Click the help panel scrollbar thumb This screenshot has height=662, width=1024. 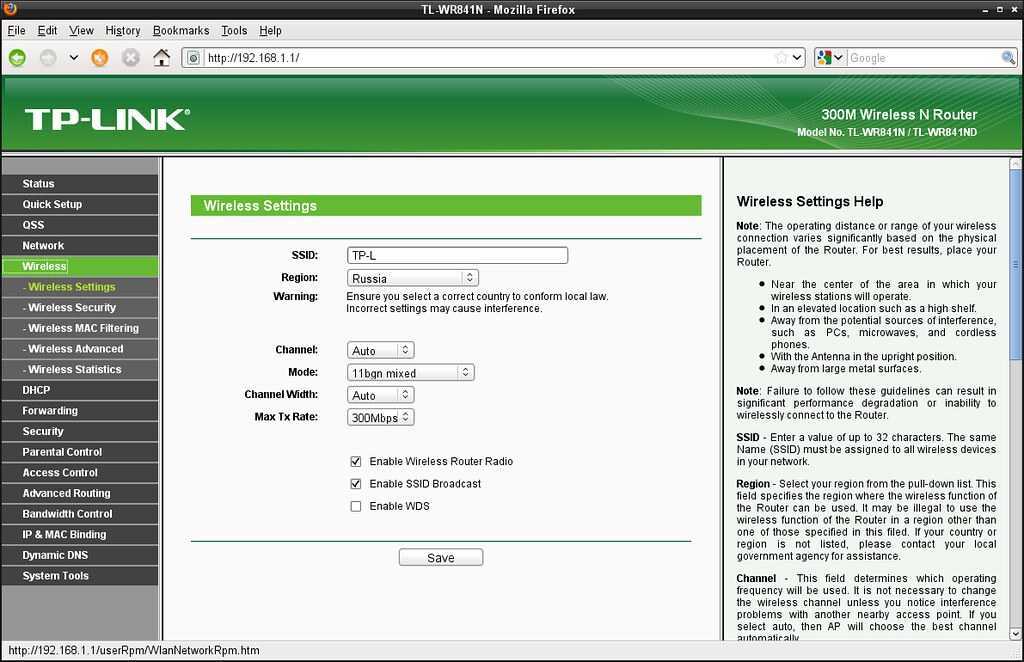(x=1016, y=264)
